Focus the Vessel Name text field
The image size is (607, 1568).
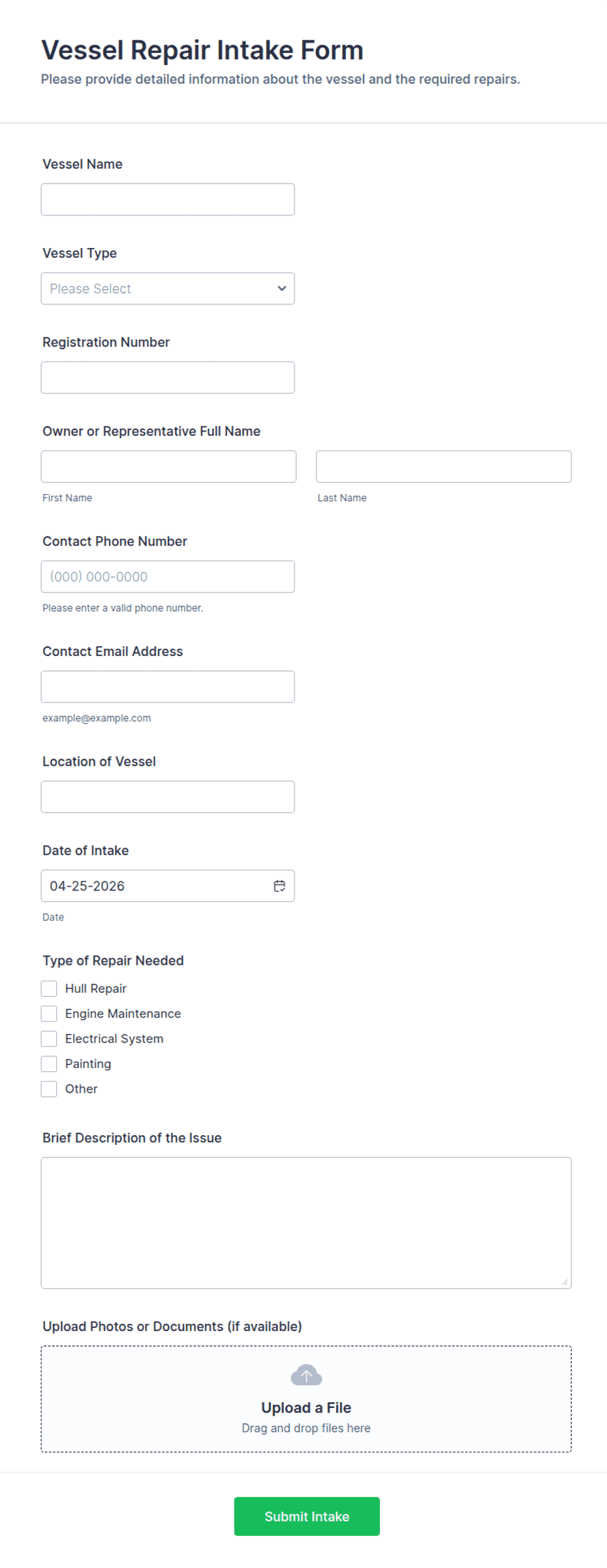pos(168,200)
